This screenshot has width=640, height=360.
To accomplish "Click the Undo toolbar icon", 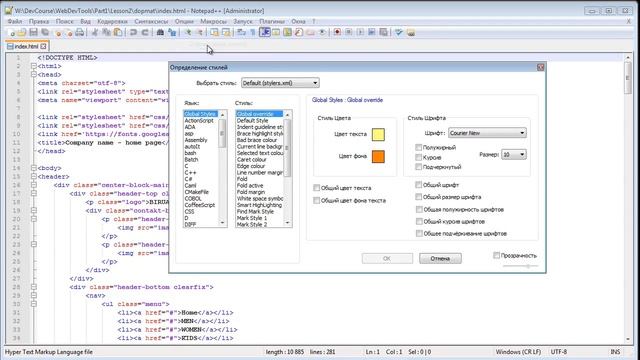I will (x=133, y=33).
